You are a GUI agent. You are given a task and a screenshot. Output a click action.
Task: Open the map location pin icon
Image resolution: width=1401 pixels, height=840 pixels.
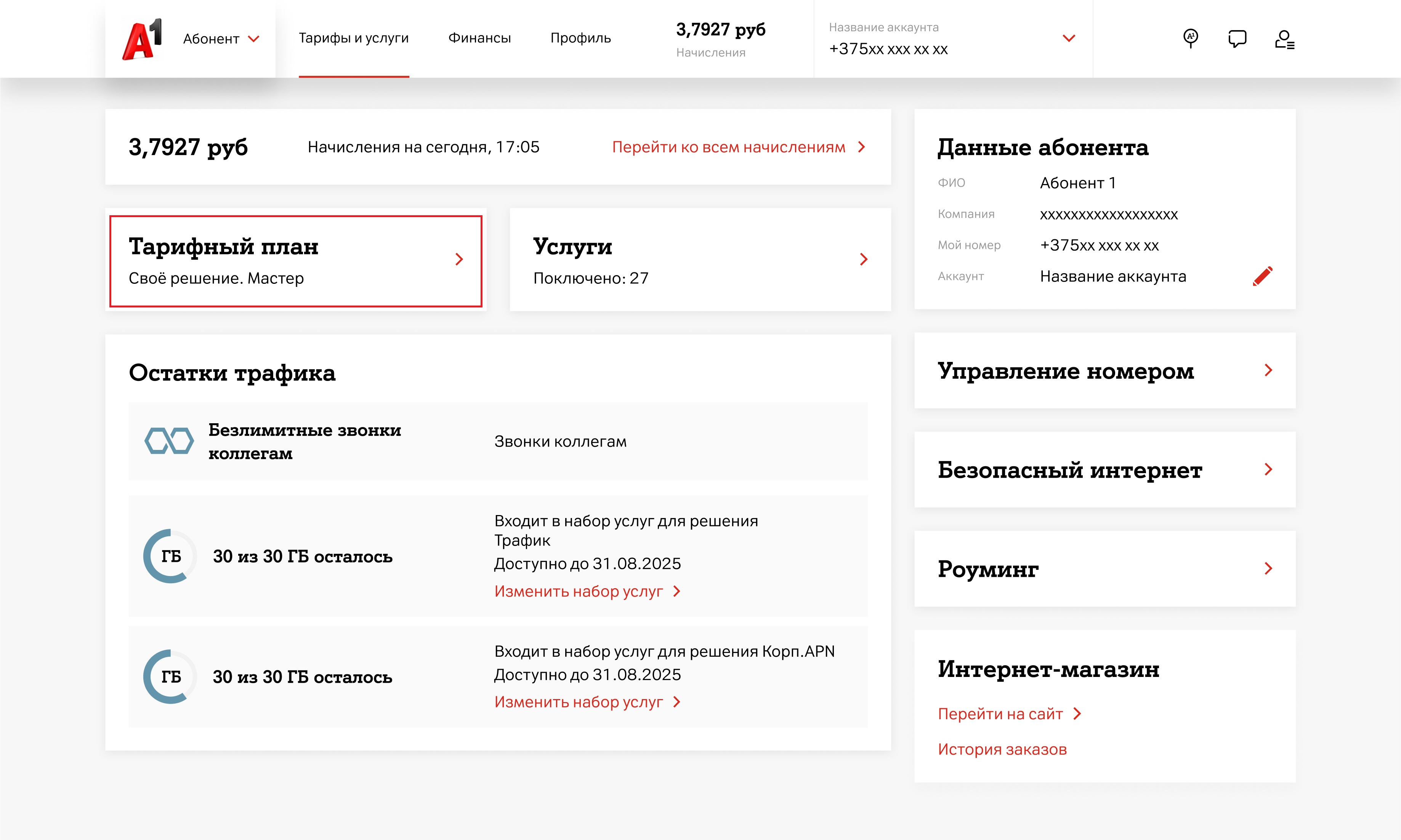tap(1190, 38)
